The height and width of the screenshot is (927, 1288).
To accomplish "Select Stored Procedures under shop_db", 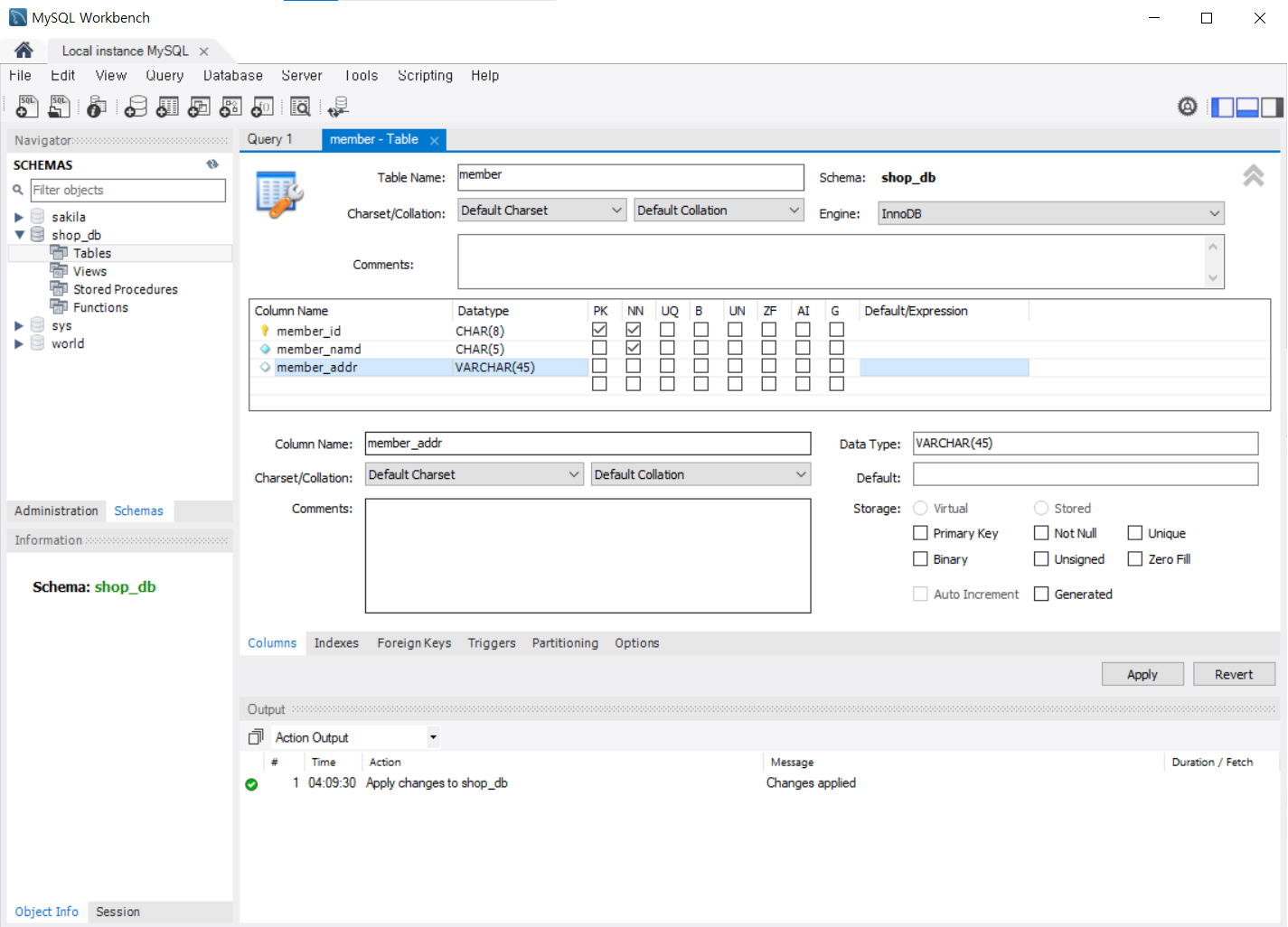I will click(126, 289).
